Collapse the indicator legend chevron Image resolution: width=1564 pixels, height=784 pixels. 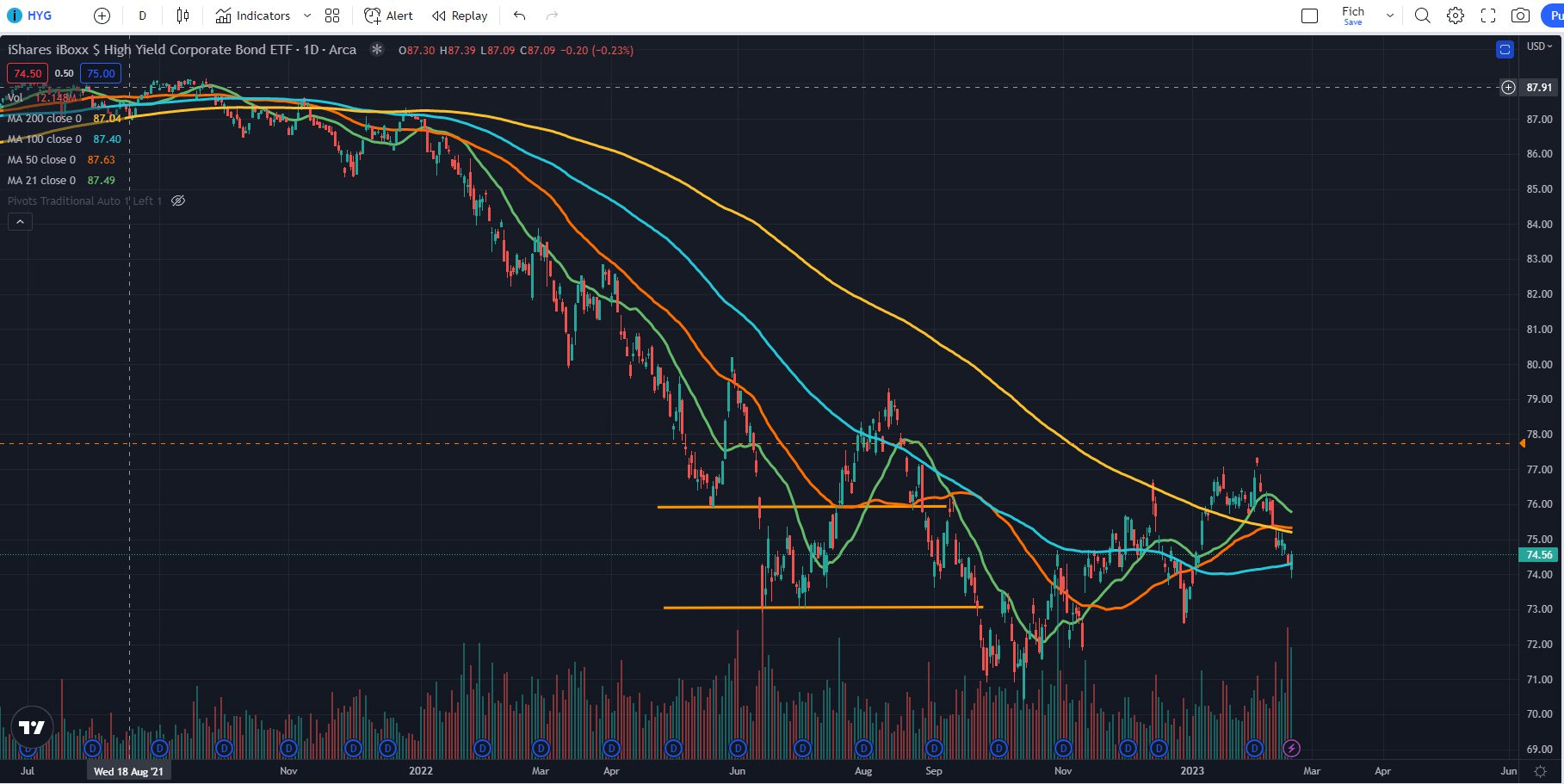(x=20, y=222)
